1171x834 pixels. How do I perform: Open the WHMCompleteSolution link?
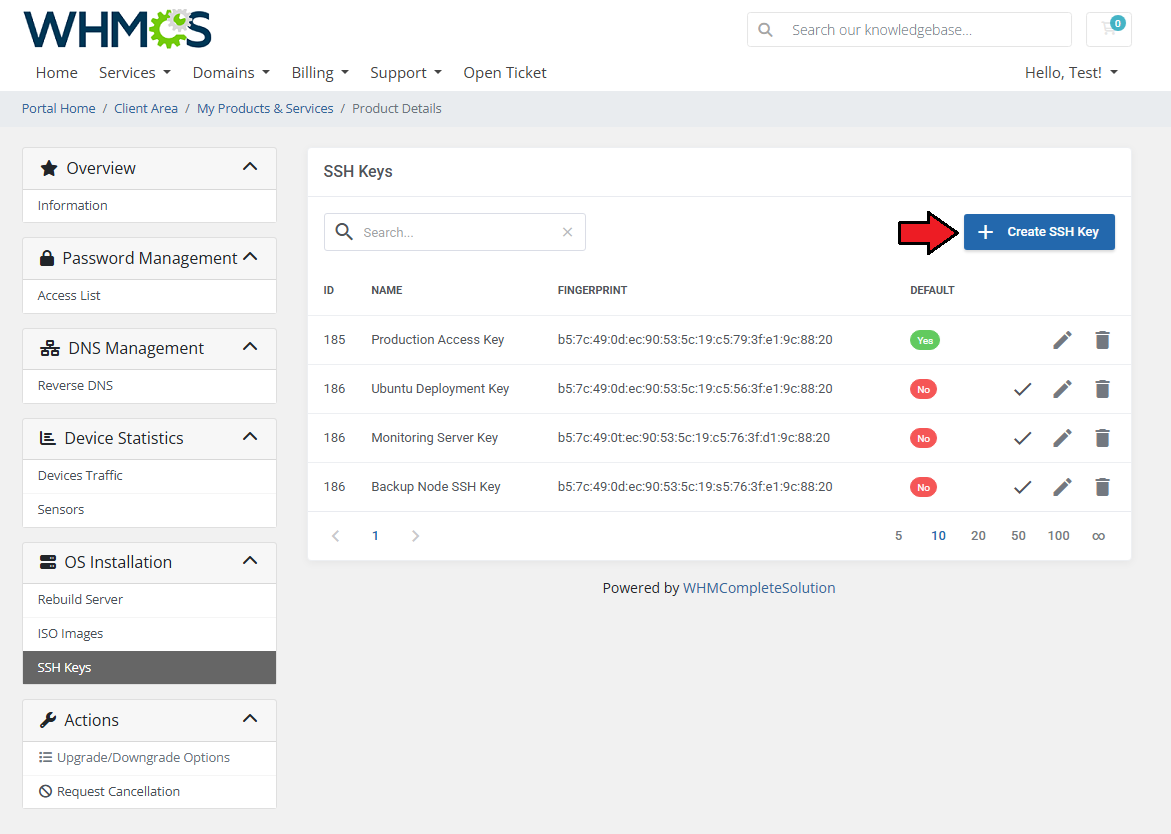click(759, 588)
